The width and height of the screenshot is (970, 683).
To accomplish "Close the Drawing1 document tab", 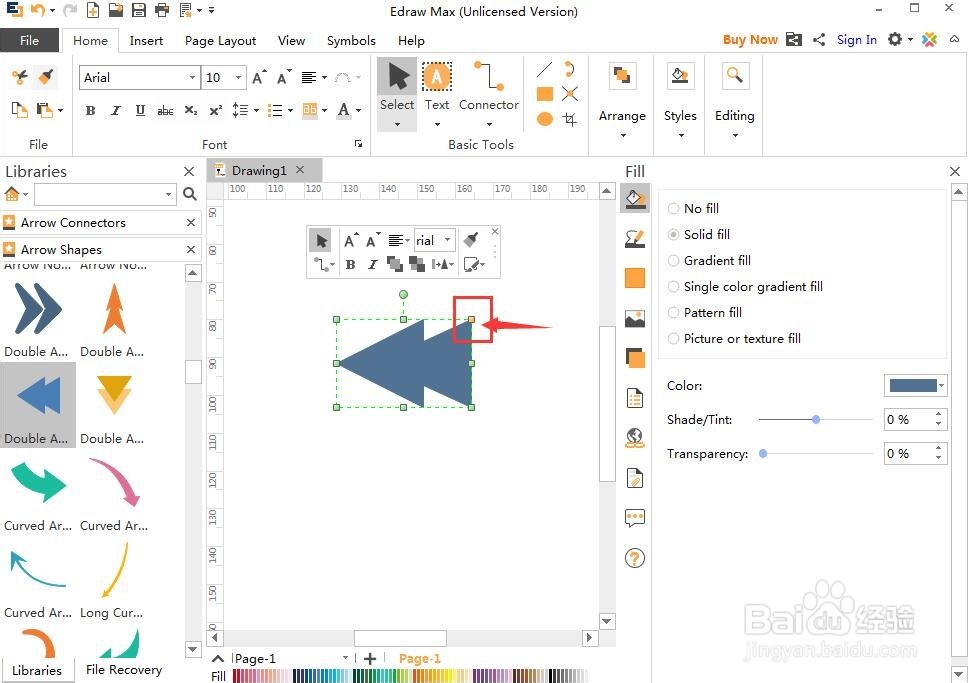I will pos(300,170).
